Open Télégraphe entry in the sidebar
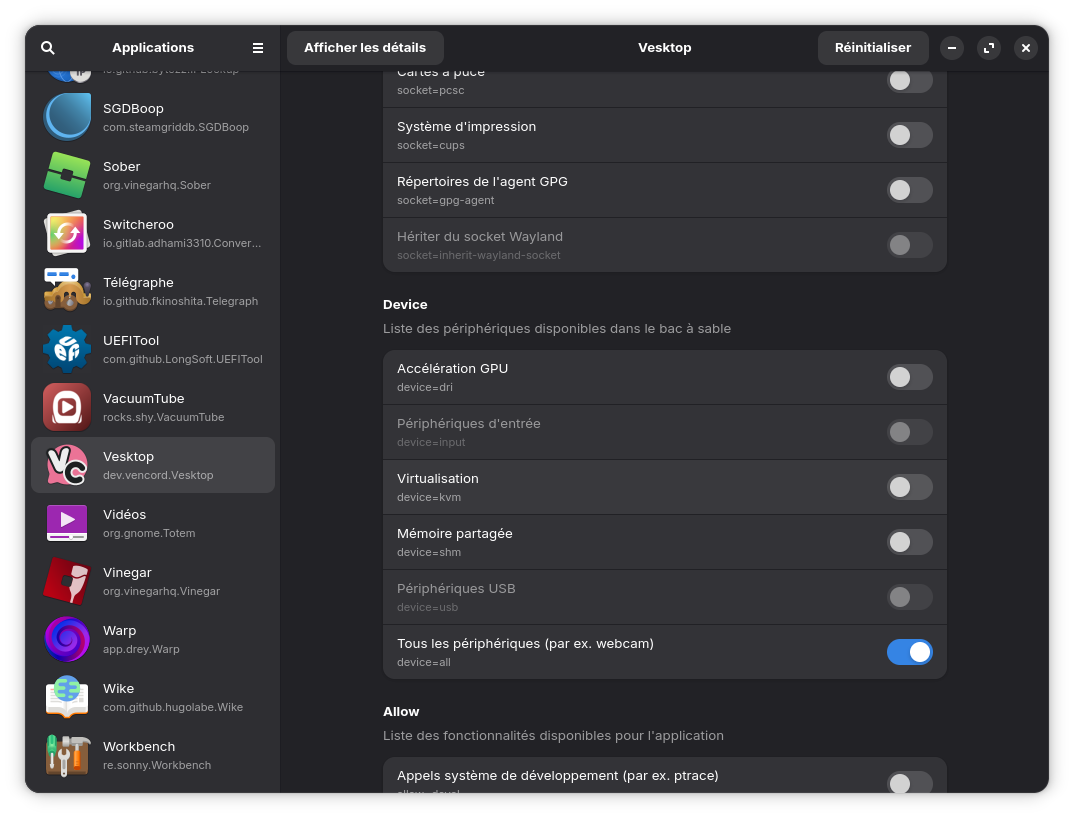 click(153, 291)
